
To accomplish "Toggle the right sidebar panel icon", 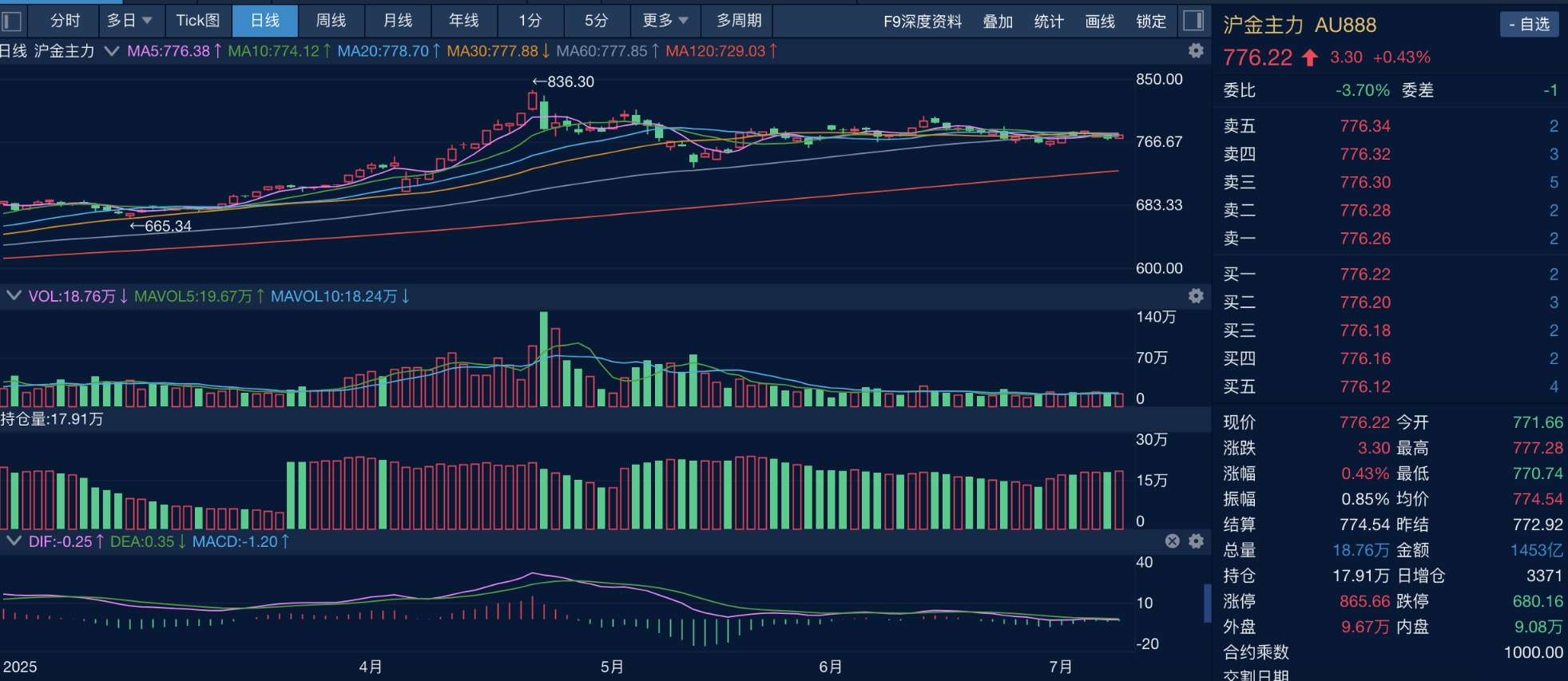I will tap(1193, 21).
